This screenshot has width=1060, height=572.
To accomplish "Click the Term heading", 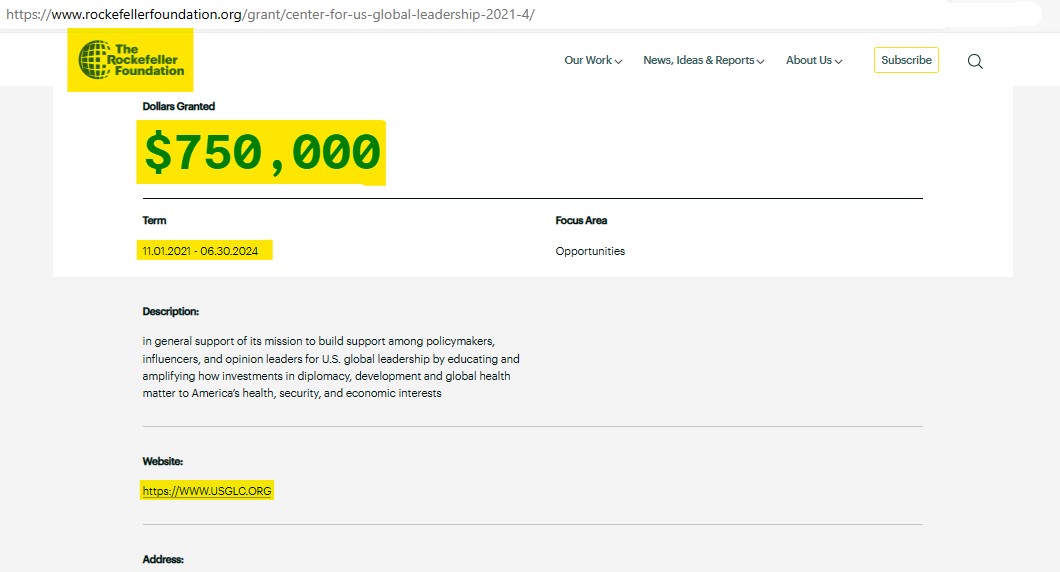I will point(154,220).
